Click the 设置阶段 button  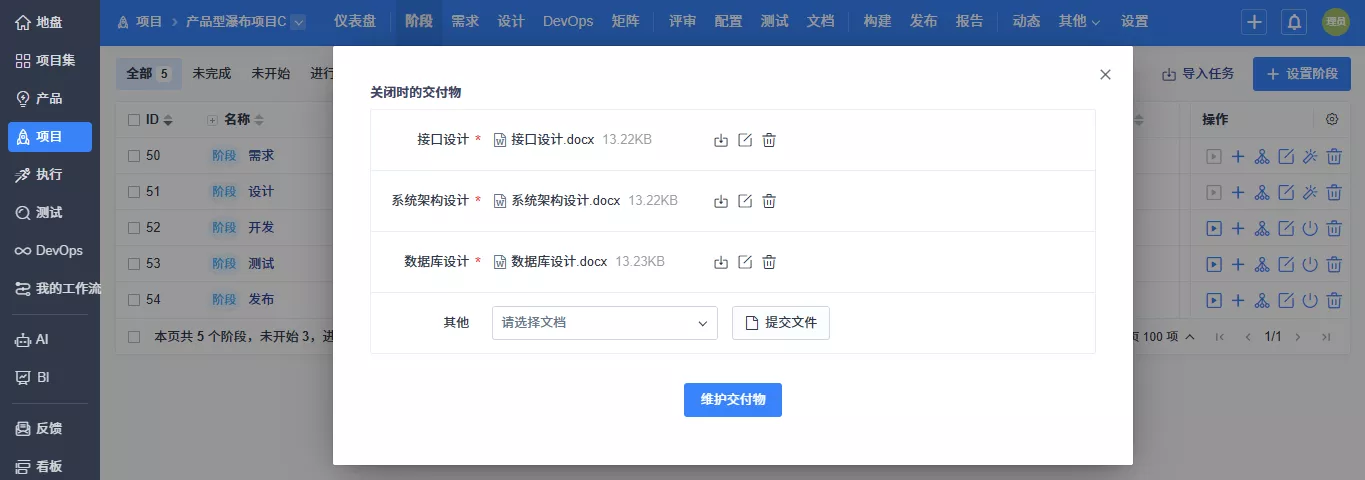[1302, 74]
